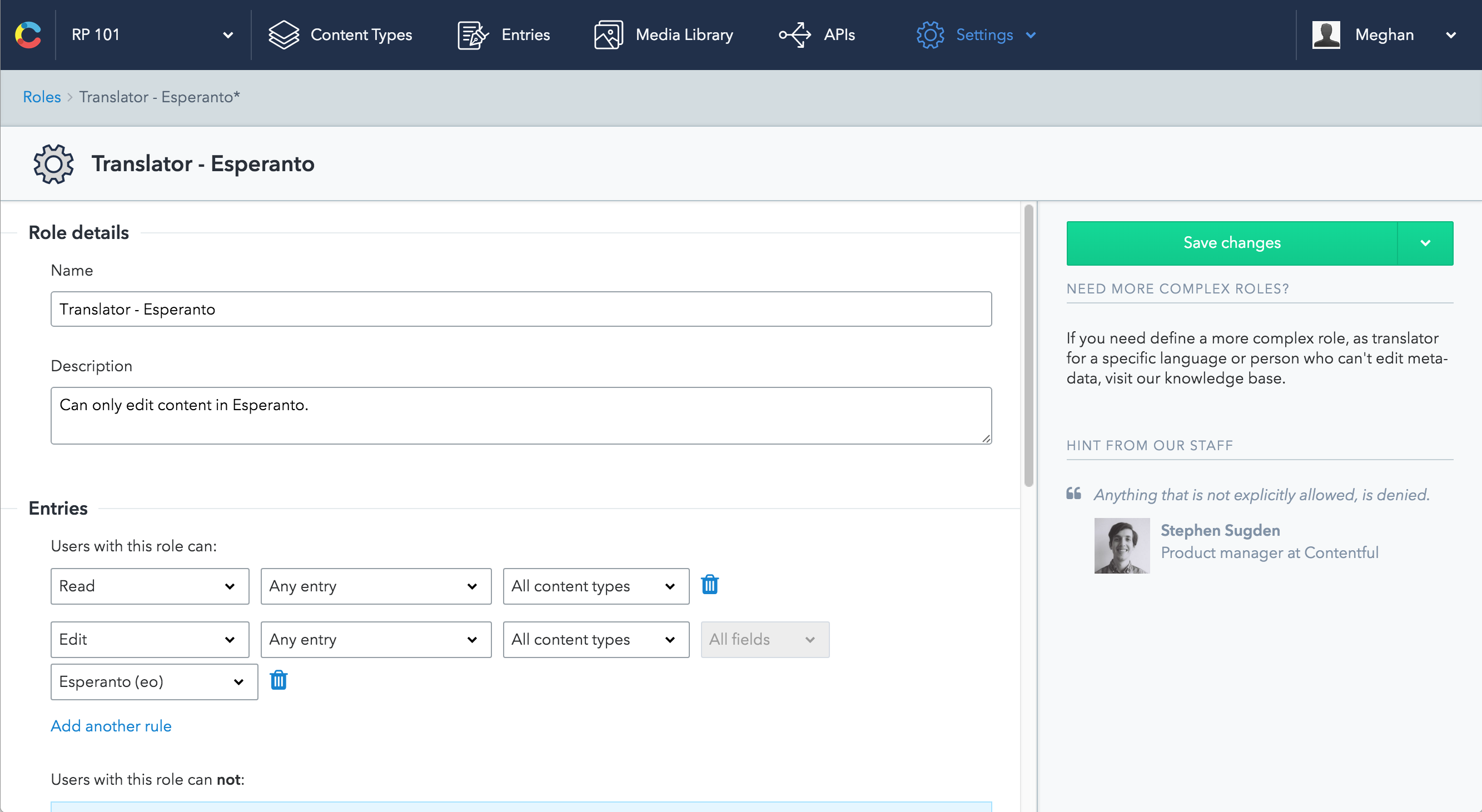Expand the Save changes arrow menu

[1425, 243]
